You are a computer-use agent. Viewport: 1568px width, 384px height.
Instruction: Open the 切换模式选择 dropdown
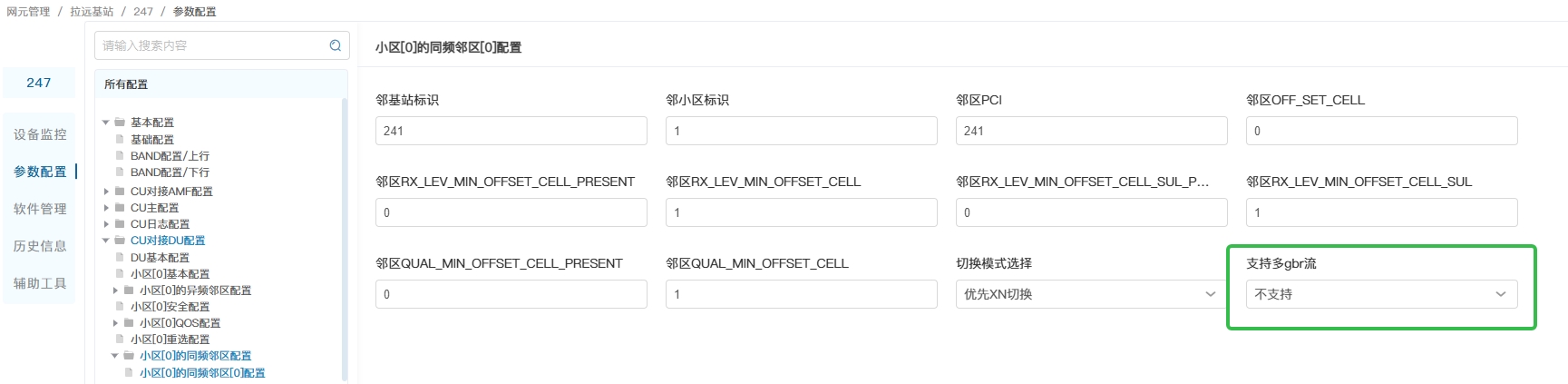point(1091,294)
